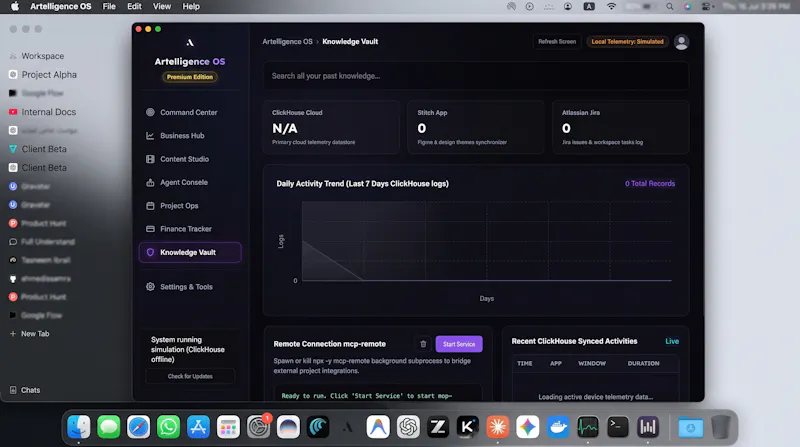The image size is (800, 447).
Task: Click Refresh Screen button
Action: coord(557,42)
